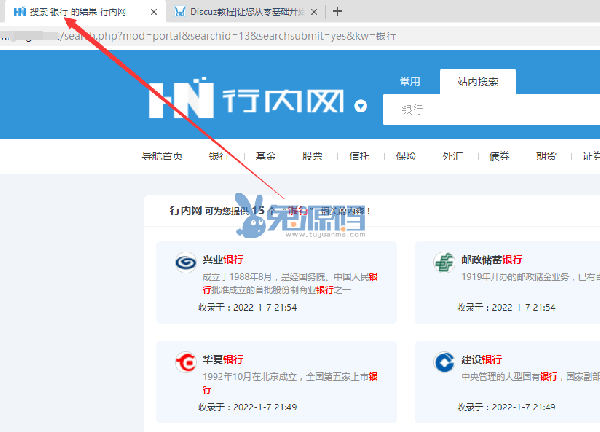Switch to the Discuz tutorial browser tab

245,12
